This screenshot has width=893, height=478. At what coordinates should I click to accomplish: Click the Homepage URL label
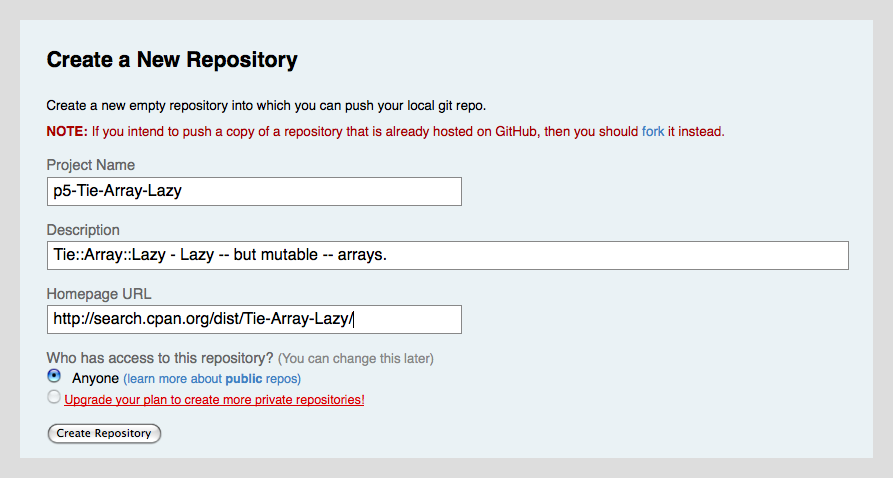coord(99,294)
